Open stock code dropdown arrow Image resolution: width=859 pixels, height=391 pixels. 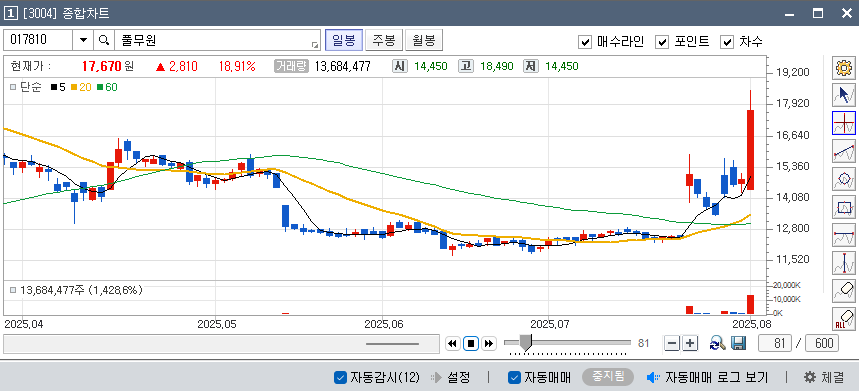(83, 41)
